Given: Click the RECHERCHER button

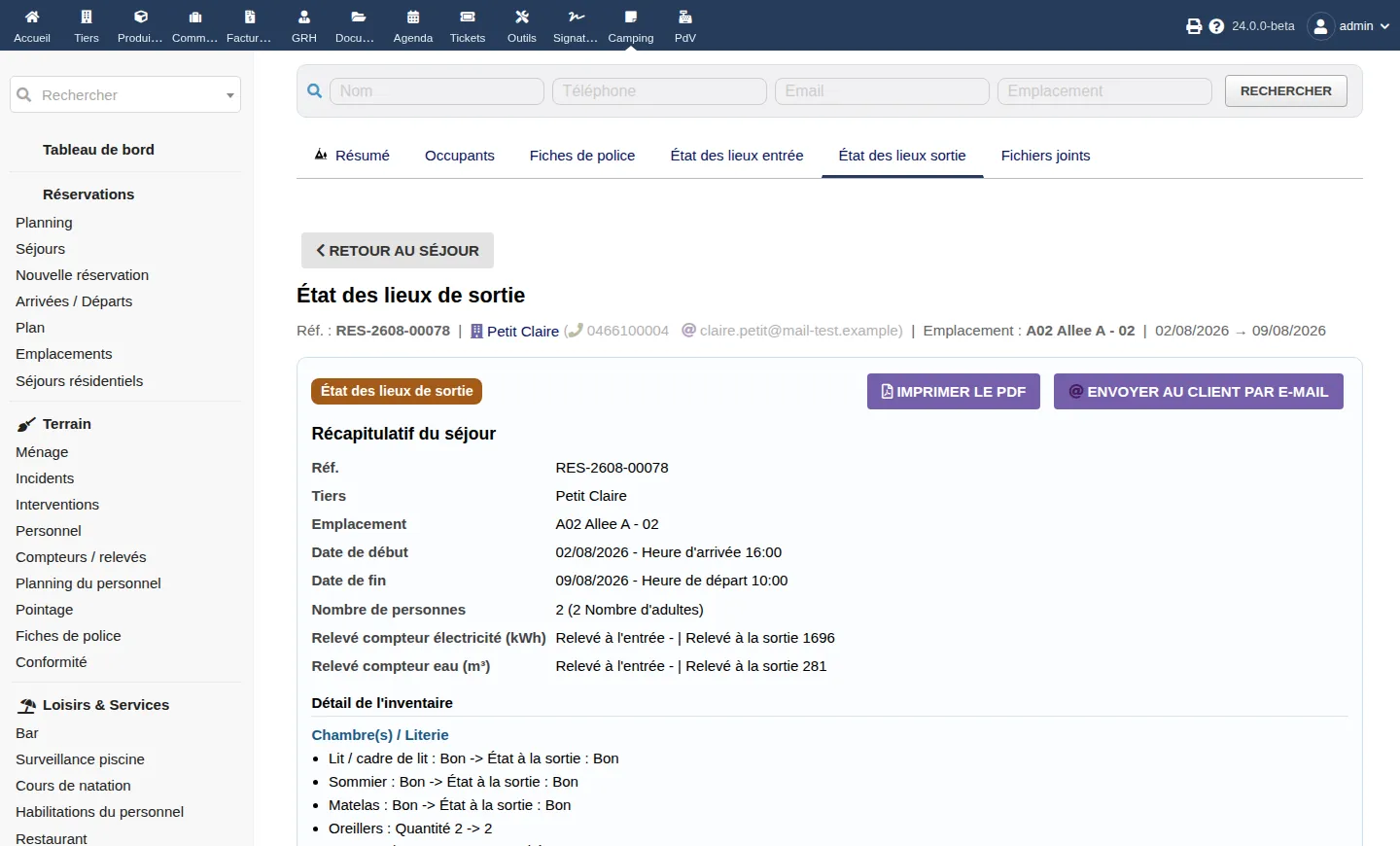Looking at the screenshot, I should 1286,90.
